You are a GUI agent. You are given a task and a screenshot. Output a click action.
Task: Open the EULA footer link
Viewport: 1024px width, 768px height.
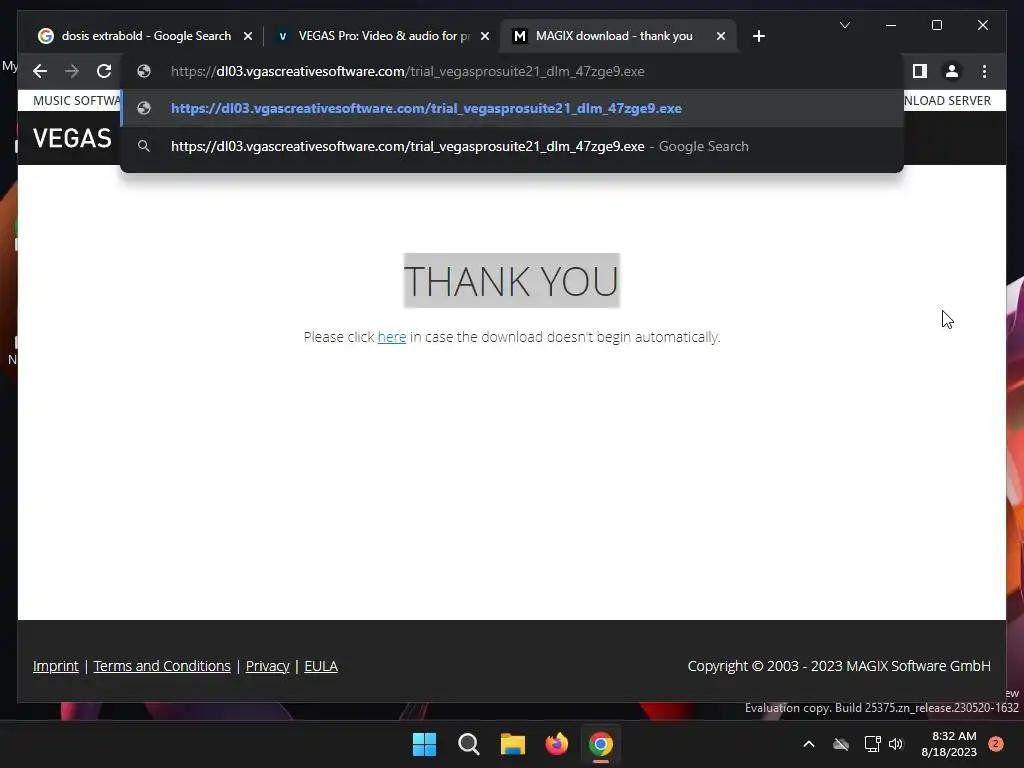pyautogui.click(x=321, y=666)
